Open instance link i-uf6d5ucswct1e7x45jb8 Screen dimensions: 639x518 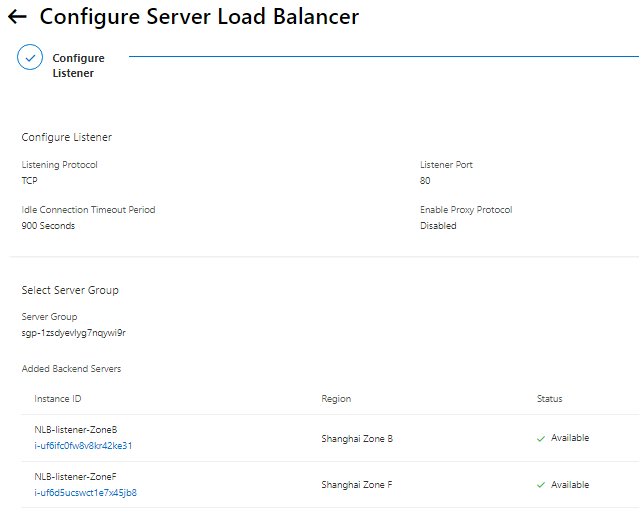(x=85, y=492)
